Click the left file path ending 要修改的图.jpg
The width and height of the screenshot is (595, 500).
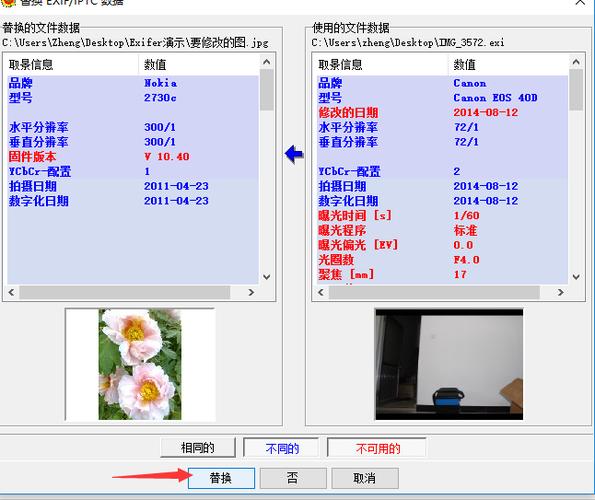[x=135, y=42]
